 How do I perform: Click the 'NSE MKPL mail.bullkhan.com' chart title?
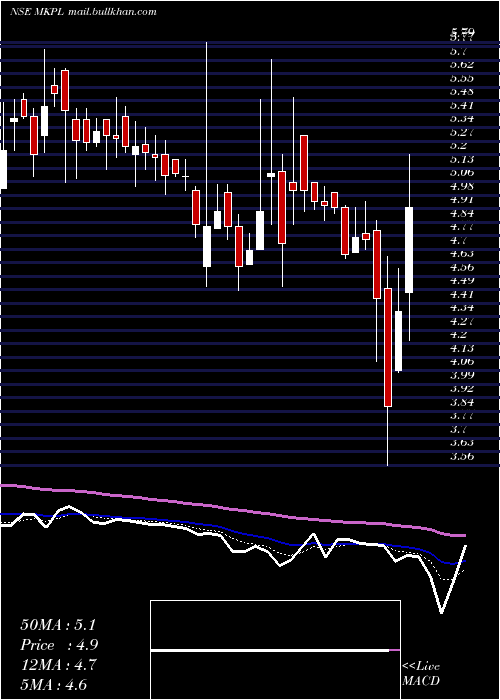[x=83, y=12]
